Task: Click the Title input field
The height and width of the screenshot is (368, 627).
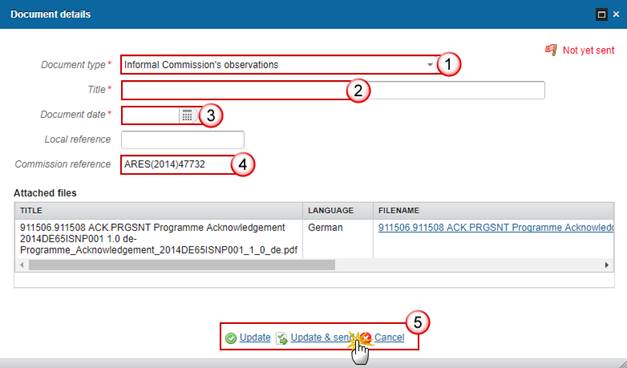Action: [333, 90]
